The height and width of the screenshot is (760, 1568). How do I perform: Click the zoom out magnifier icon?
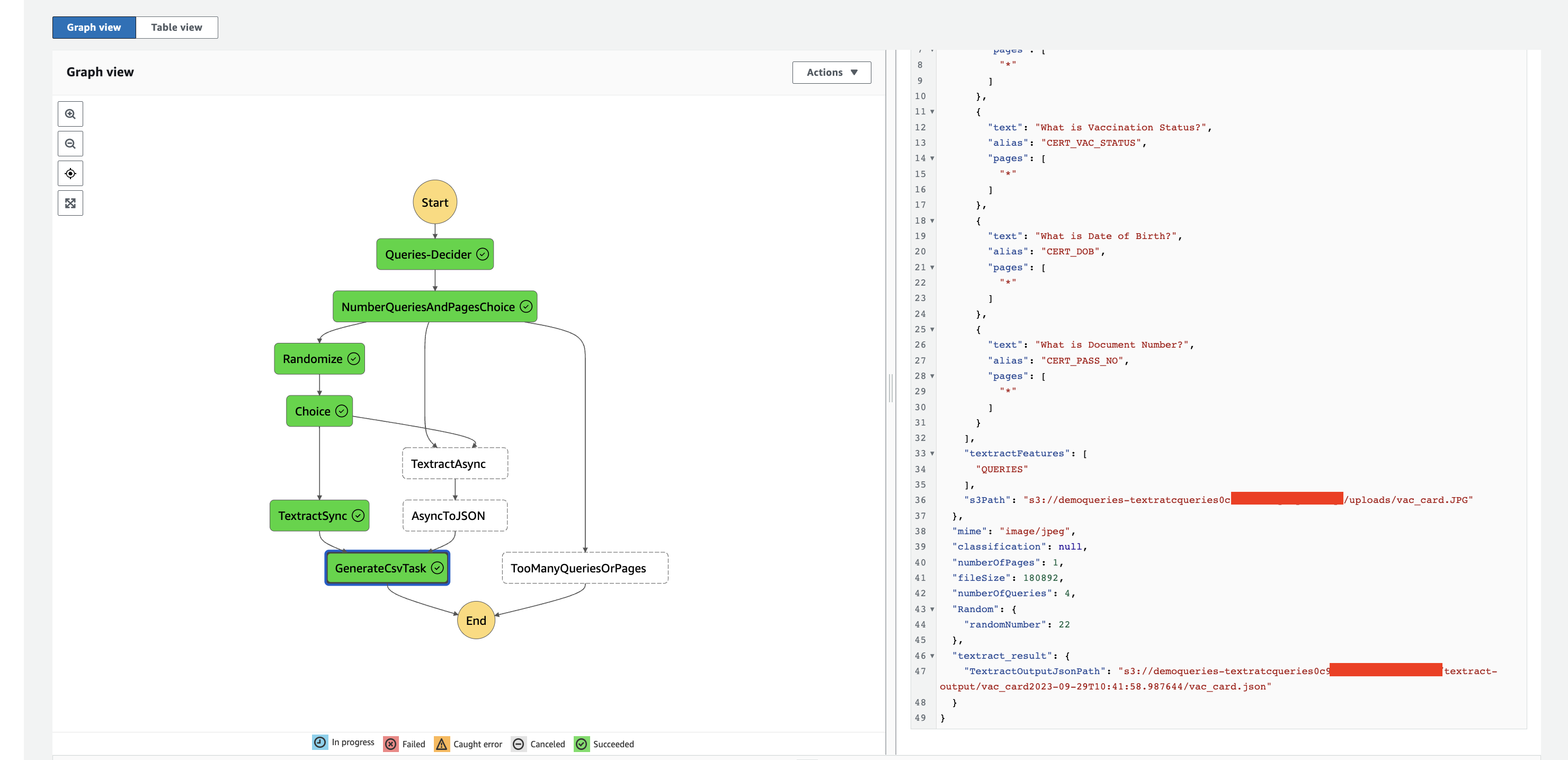70,144
